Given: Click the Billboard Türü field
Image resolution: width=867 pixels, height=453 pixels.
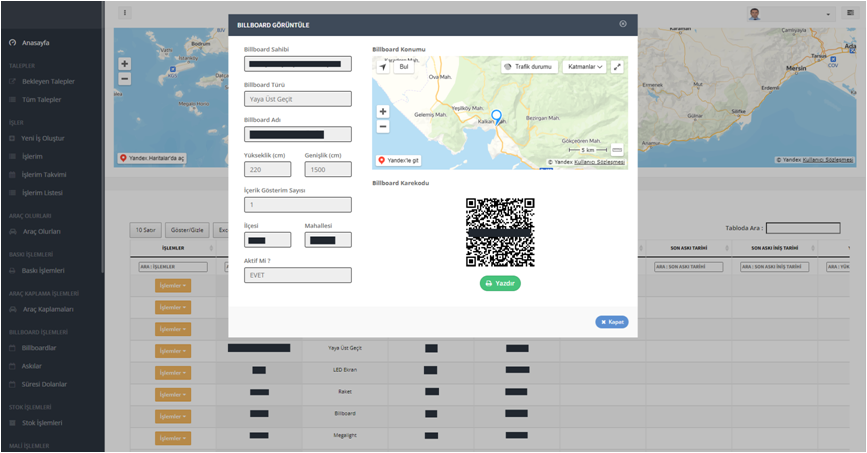Looking at the screenshot, I should click(297, 99).
